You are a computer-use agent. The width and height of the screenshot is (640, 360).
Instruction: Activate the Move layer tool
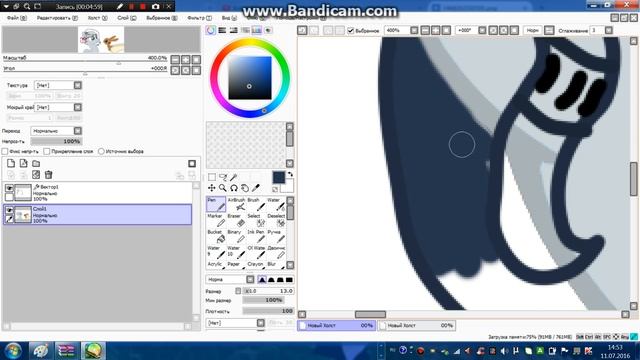pyautogui.click(x=212, y=188)
